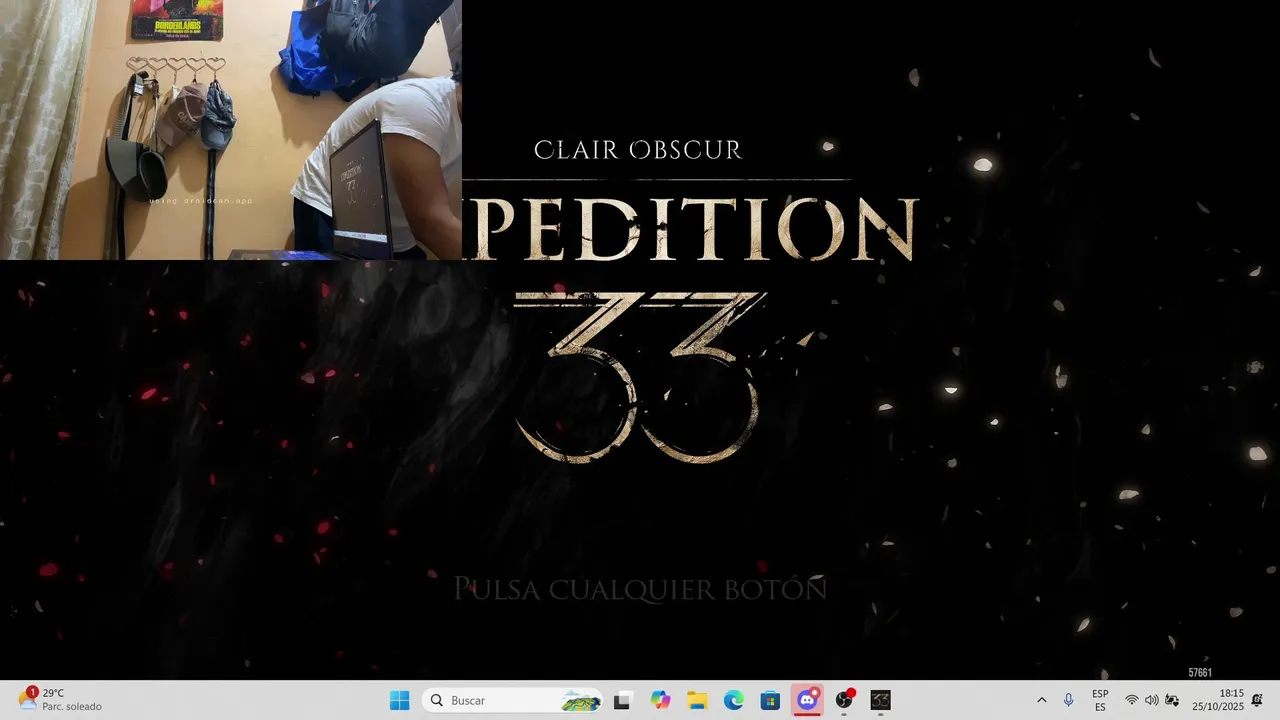1280x720 pixels.
Task: Click the webcam overlay feed
Action: coord(231,130)
